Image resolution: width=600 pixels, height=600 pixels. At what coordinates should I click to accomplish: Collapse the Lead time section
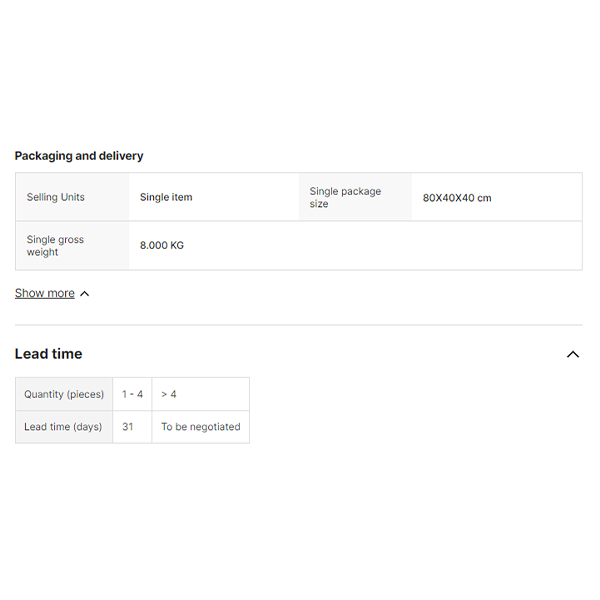click(x=573, y=354)
